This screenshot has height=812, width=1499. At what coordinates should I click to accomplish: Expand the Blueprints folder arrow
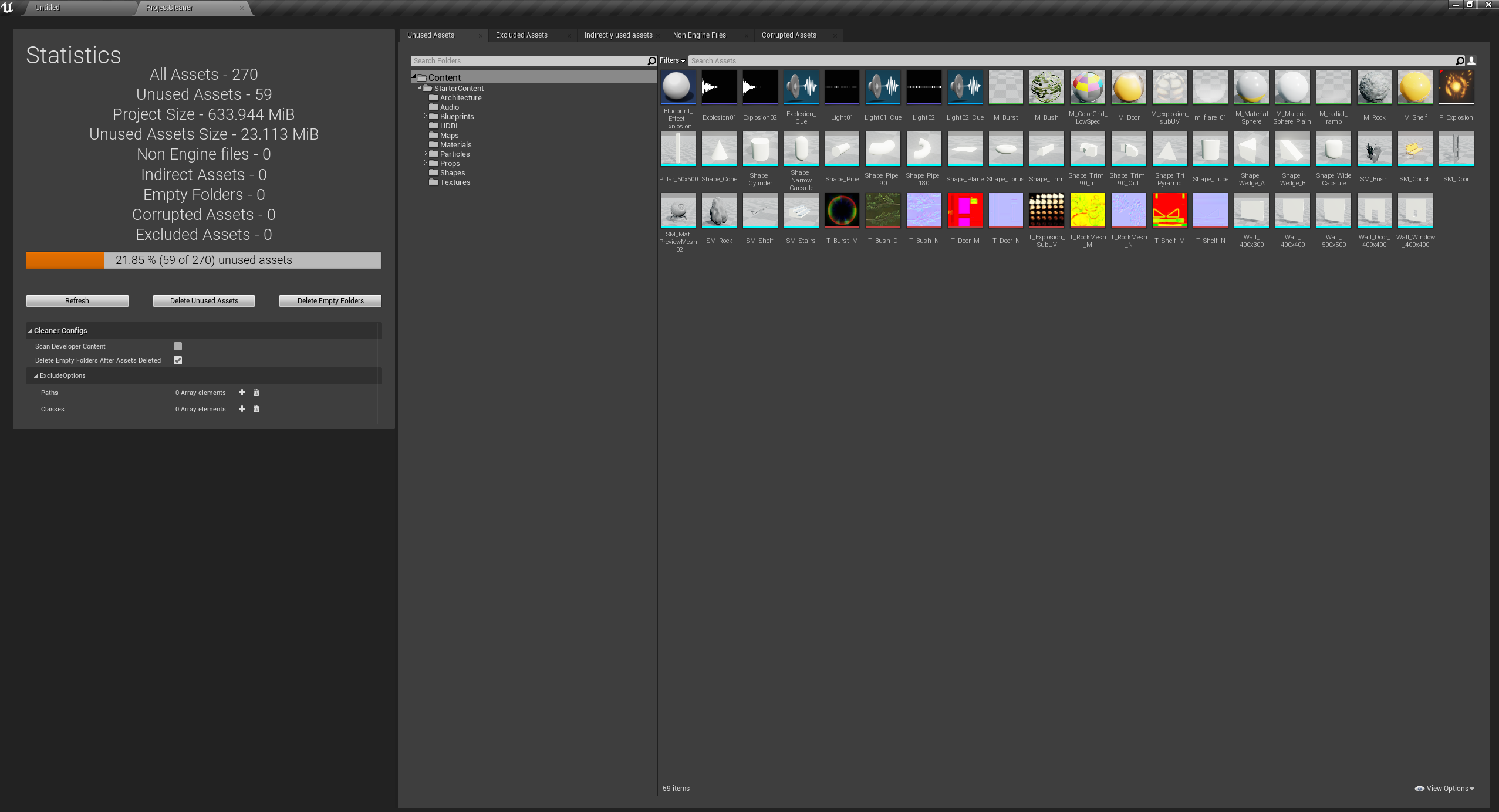pos(425,116)
